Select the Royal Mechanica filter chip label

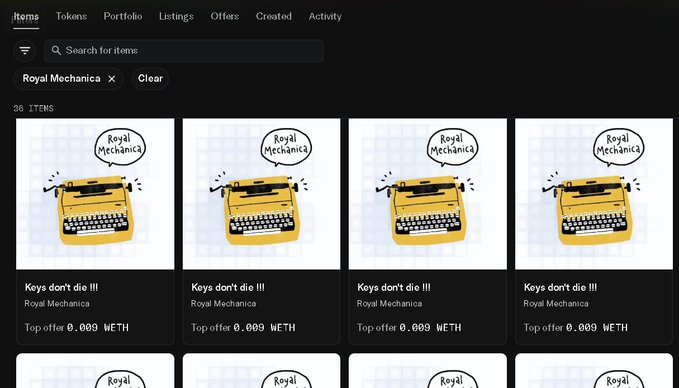61,79
